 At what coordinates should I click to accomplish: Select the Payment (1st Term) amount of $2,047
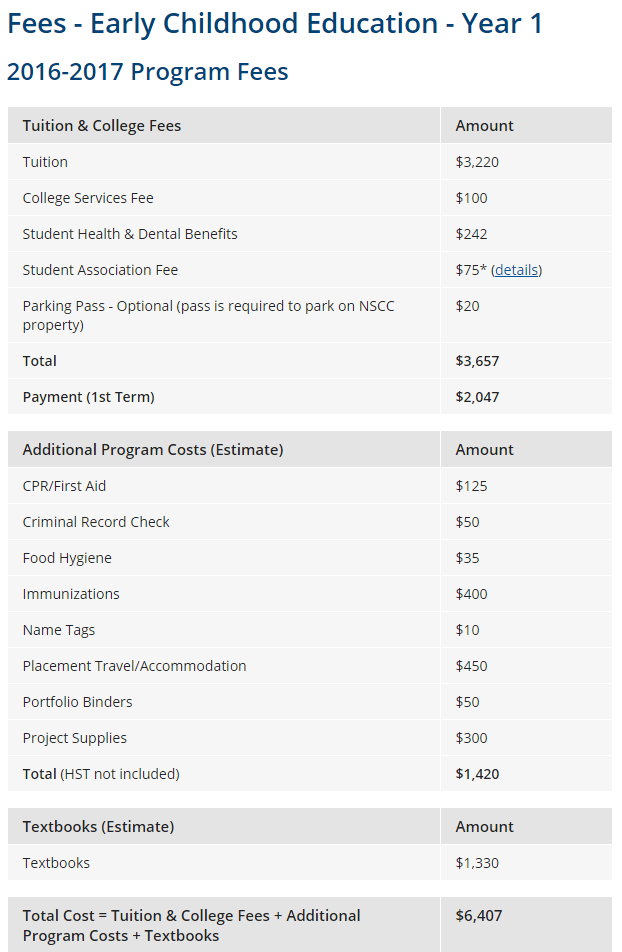477,397
